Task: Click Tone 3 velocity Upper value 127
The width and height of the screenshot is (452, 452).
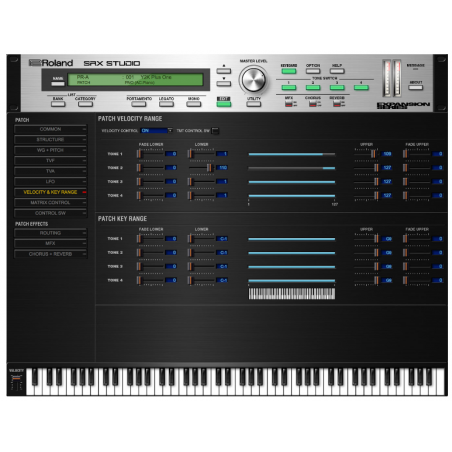Action: click(x=387, y=182)
